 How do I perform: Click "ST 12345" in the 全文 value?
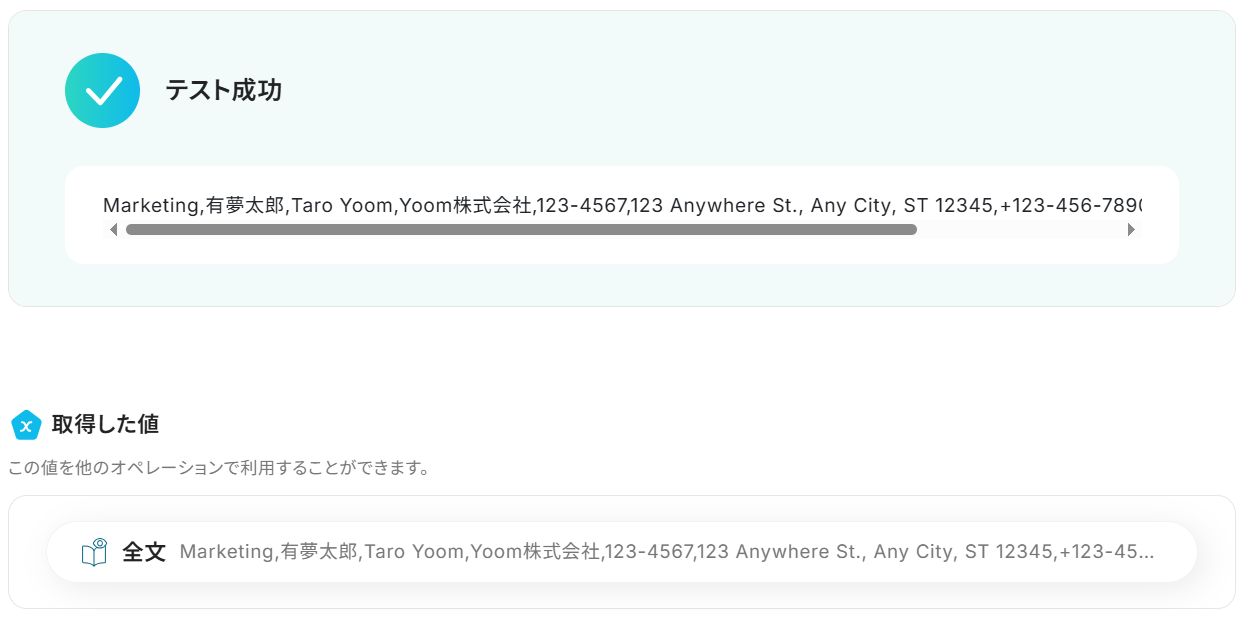click(1009, 552)
